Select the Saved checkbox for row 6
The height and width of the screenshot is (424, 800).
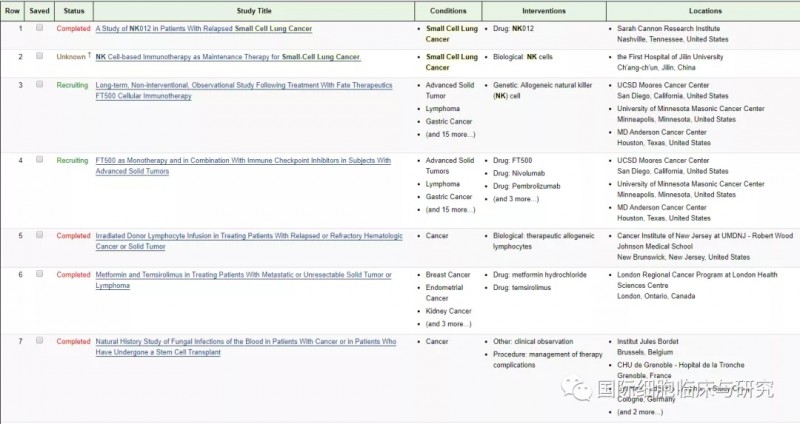coord(39,274)
